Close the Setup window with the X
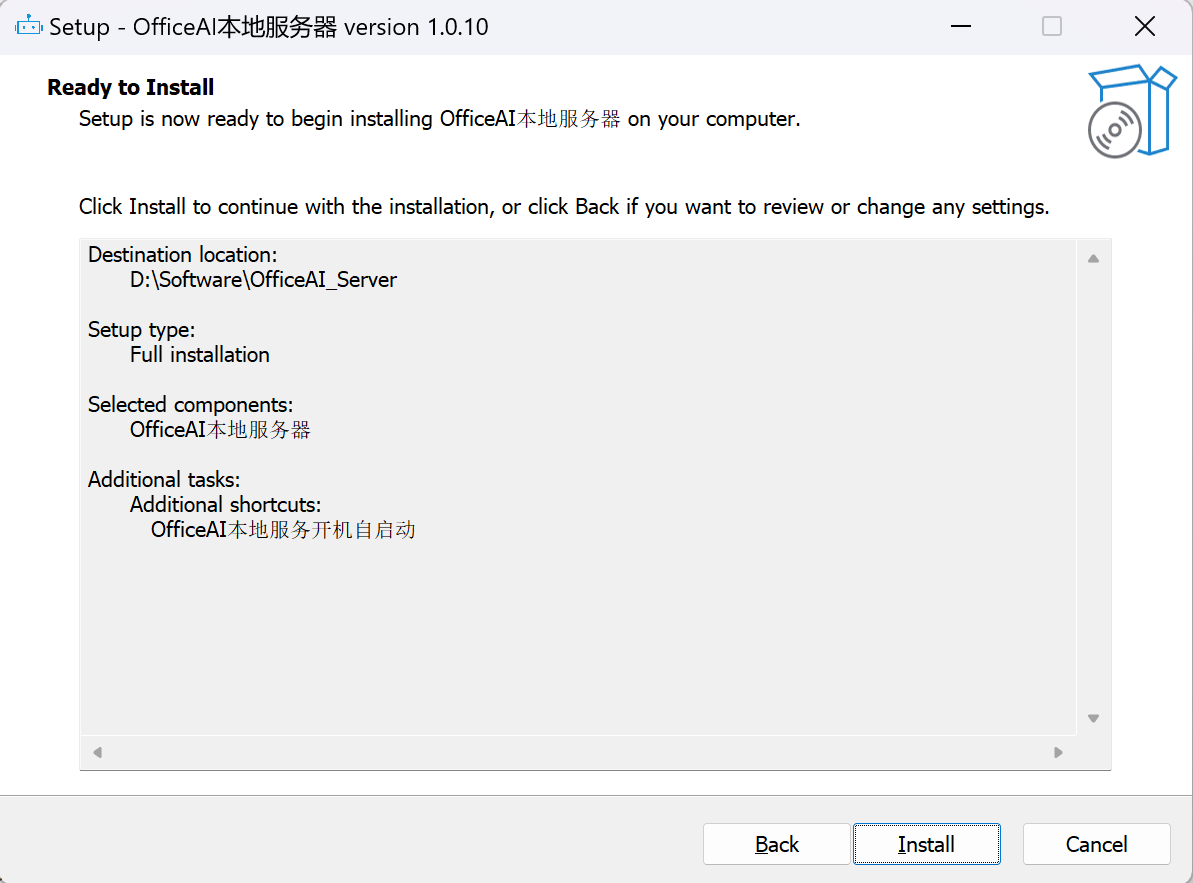This screenshot has height=883, width=1193. [1144, 27]
